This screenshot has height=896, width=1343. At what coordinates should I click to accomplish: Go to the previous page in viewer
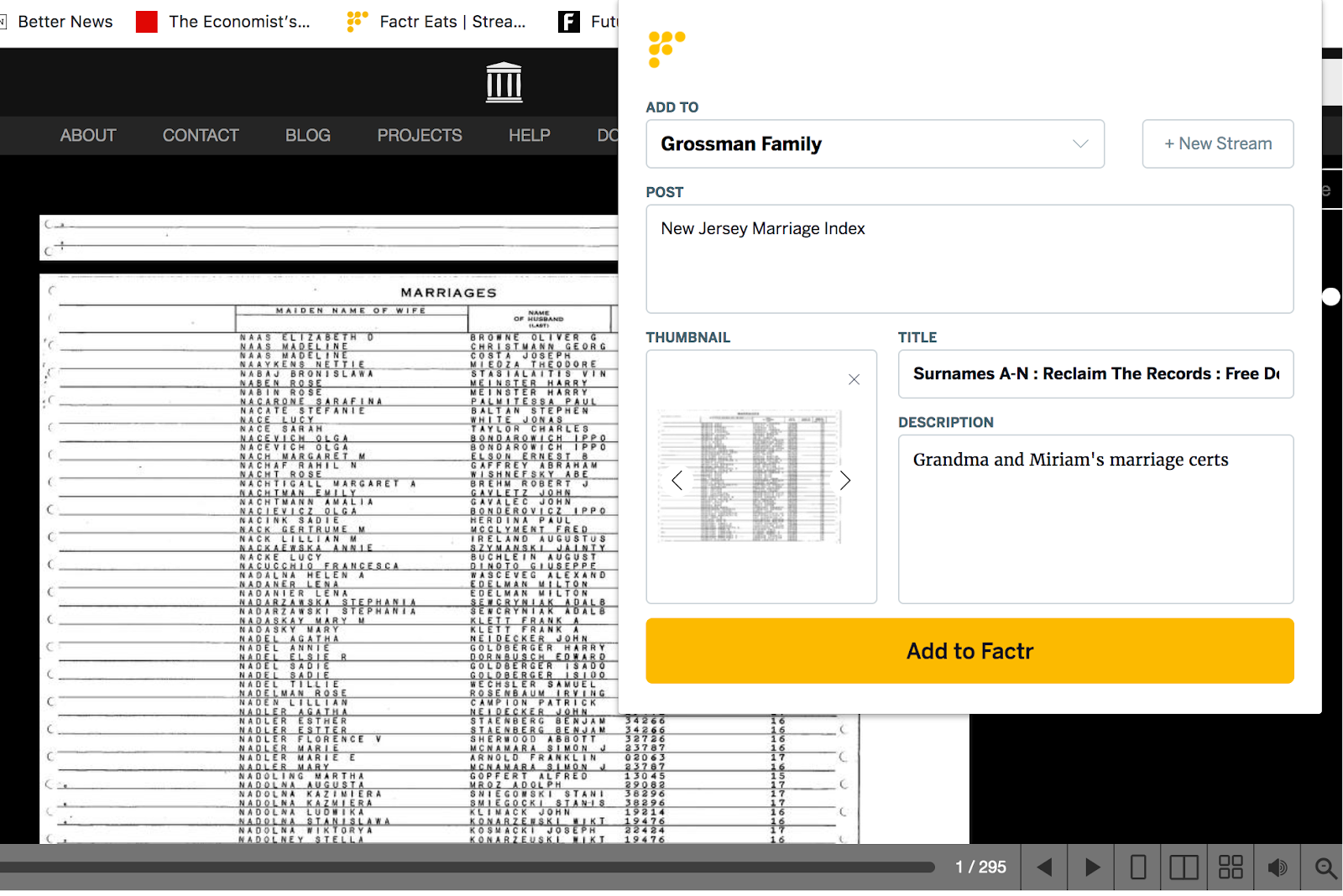1044,867
